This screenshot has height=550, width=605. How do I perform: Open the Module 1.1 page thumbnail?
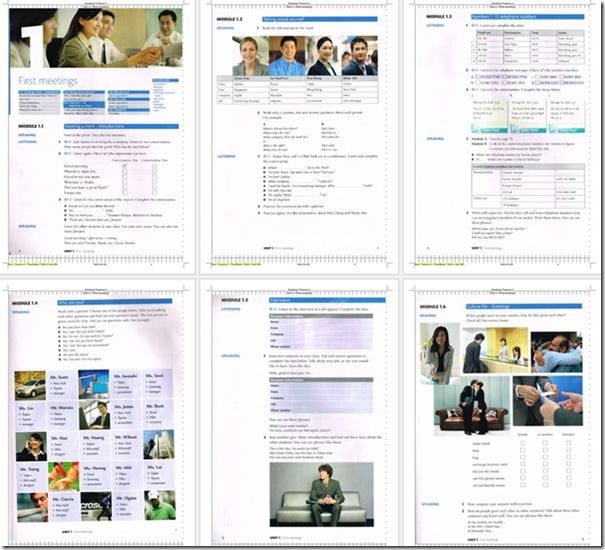click(96, 135)
